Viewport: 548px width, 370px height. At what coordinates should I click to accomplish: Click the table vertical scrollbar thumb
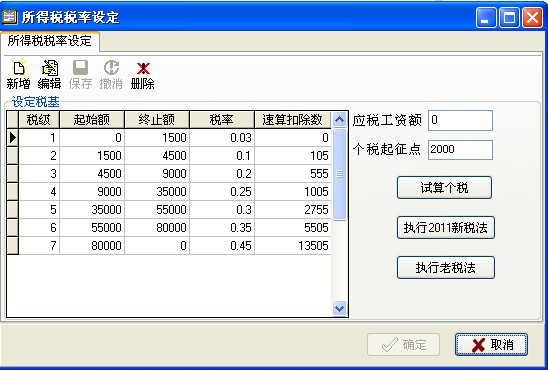(339, 174)
